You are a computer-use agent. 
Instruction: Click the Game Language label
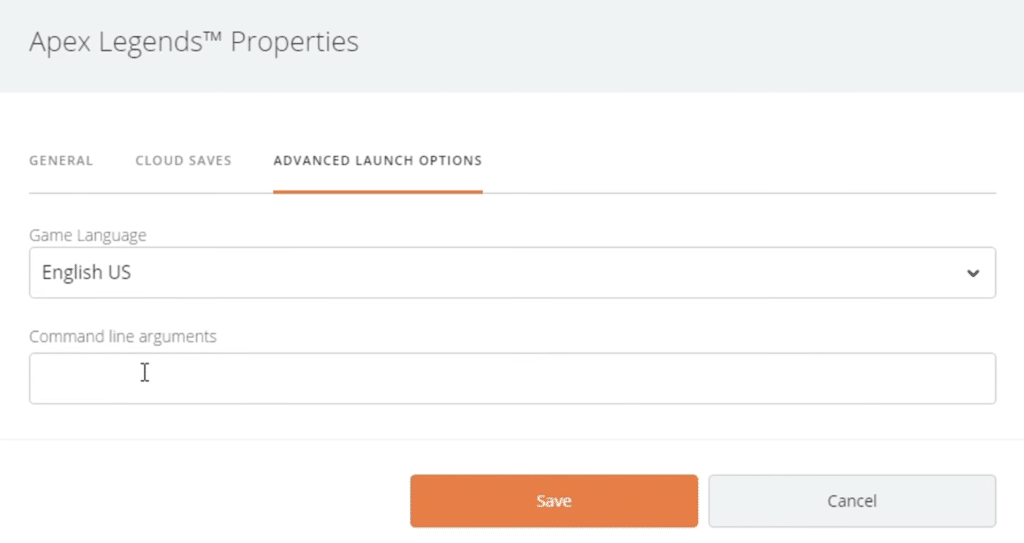[x=88, y=236]
